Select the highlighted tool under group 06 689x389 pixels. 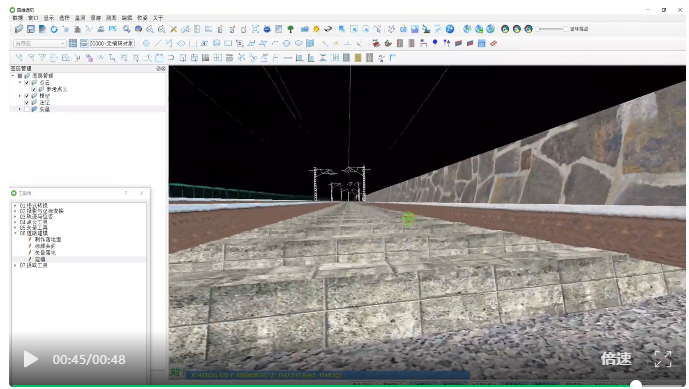coord(40,259)
